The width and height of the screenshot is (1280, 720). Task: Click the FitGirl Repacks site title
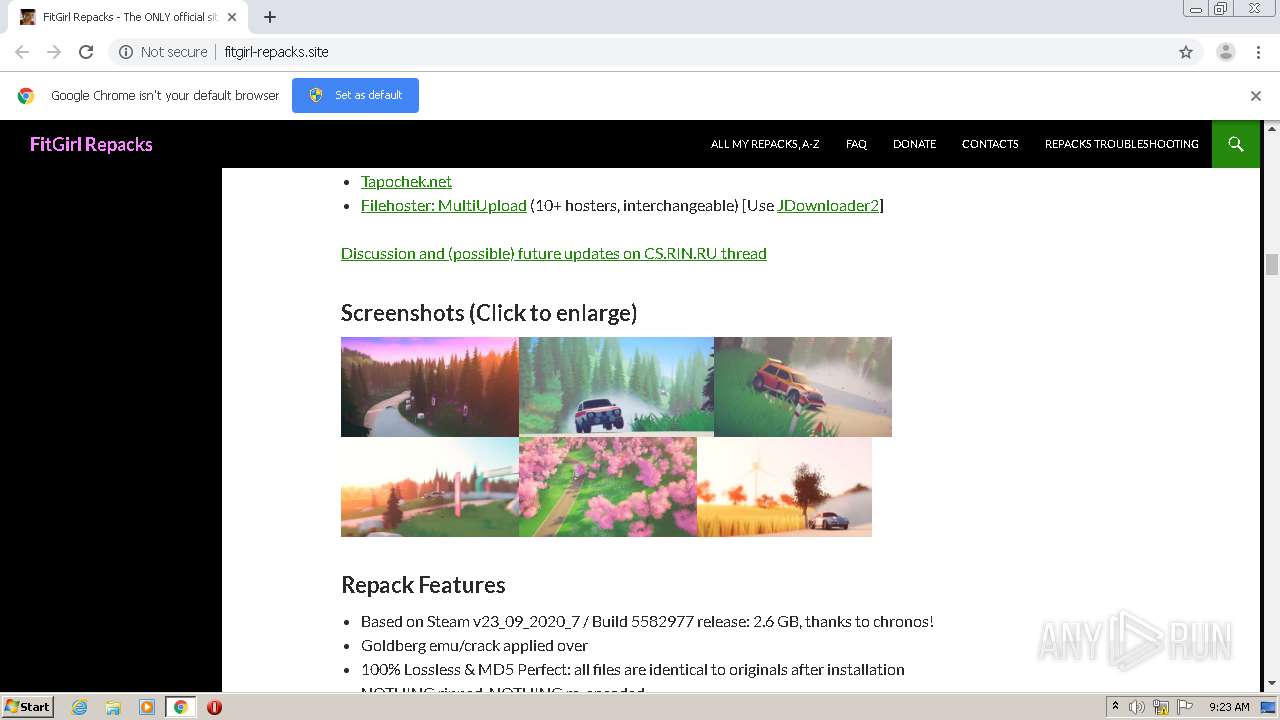coord(91,144)
